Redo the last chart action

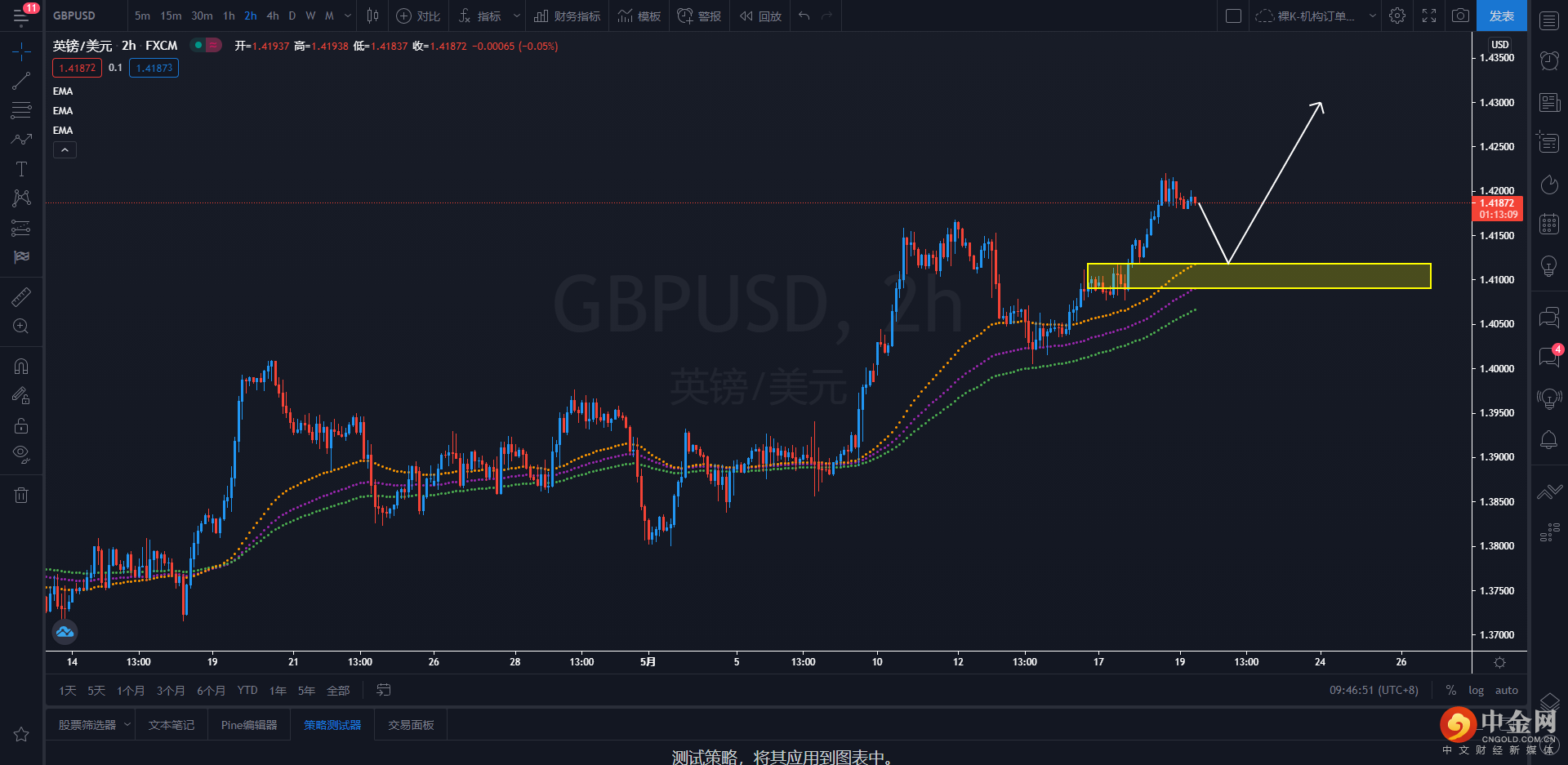coord(826,16)
